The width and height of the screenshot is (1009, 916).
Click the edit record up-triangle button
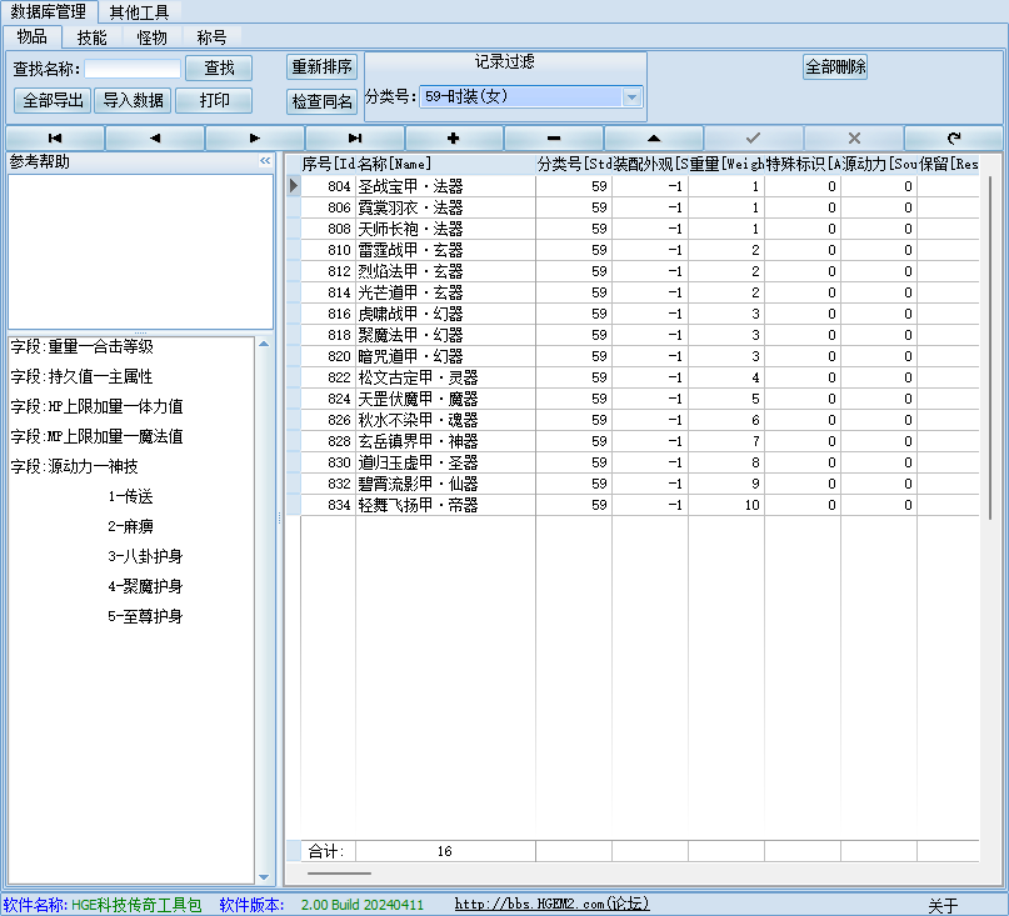pyautogui.click(x=654, y=138)
